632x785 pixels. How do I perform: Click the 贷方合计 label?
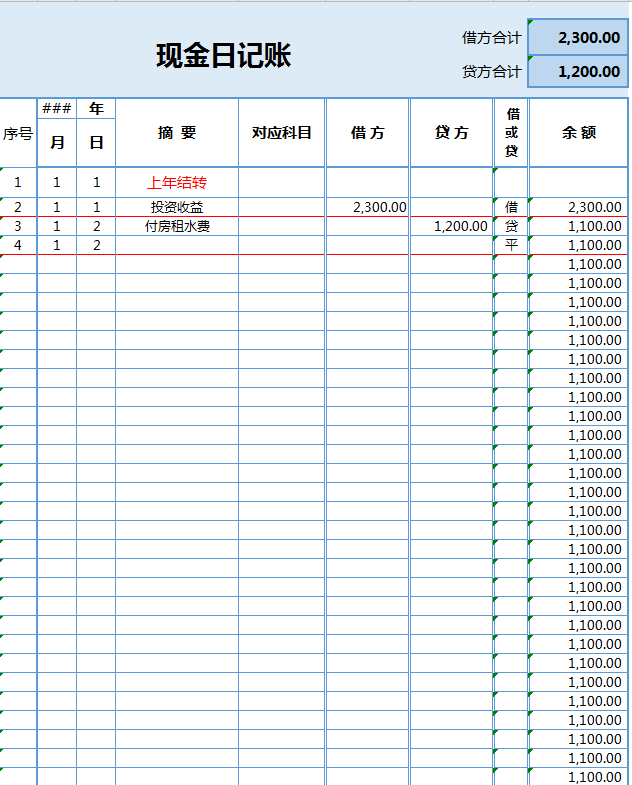pos(491,71)
